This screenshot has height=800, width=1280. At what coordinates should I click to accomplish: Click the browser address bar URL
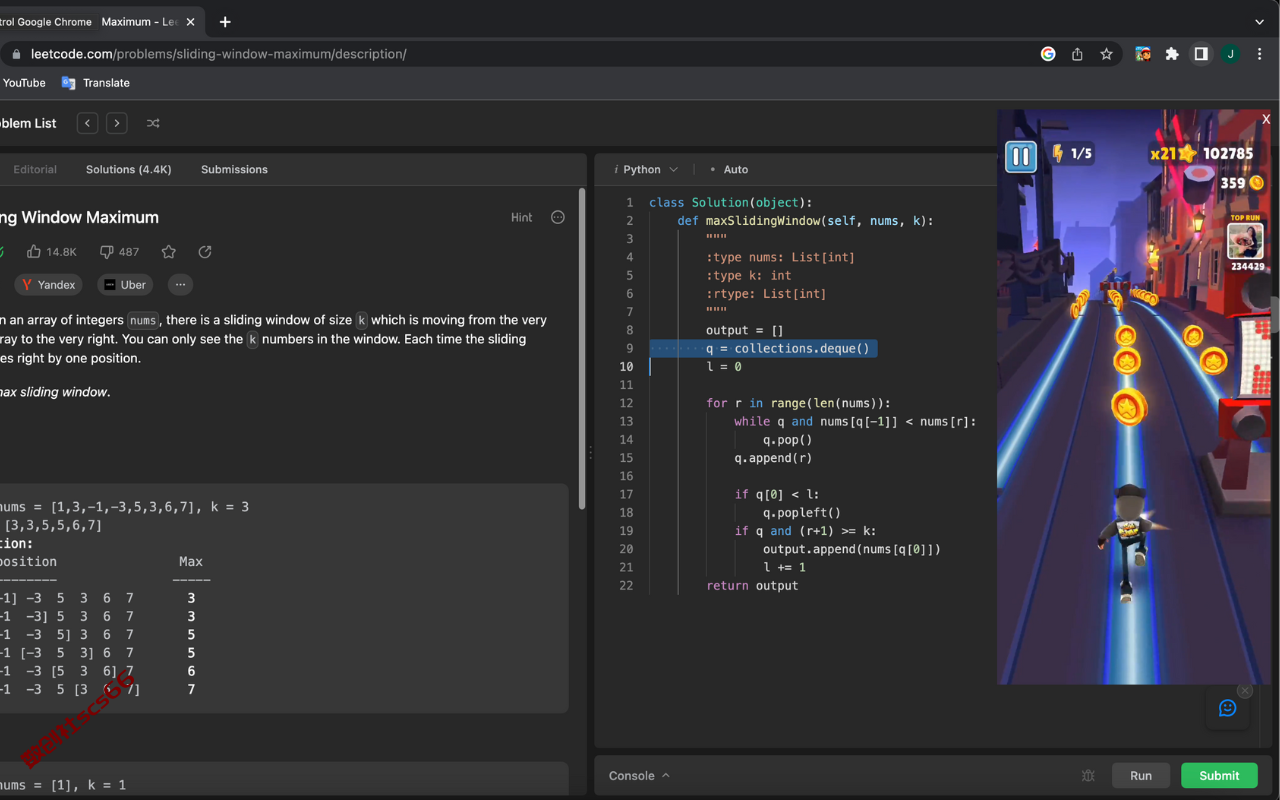[x=219, y=54]
